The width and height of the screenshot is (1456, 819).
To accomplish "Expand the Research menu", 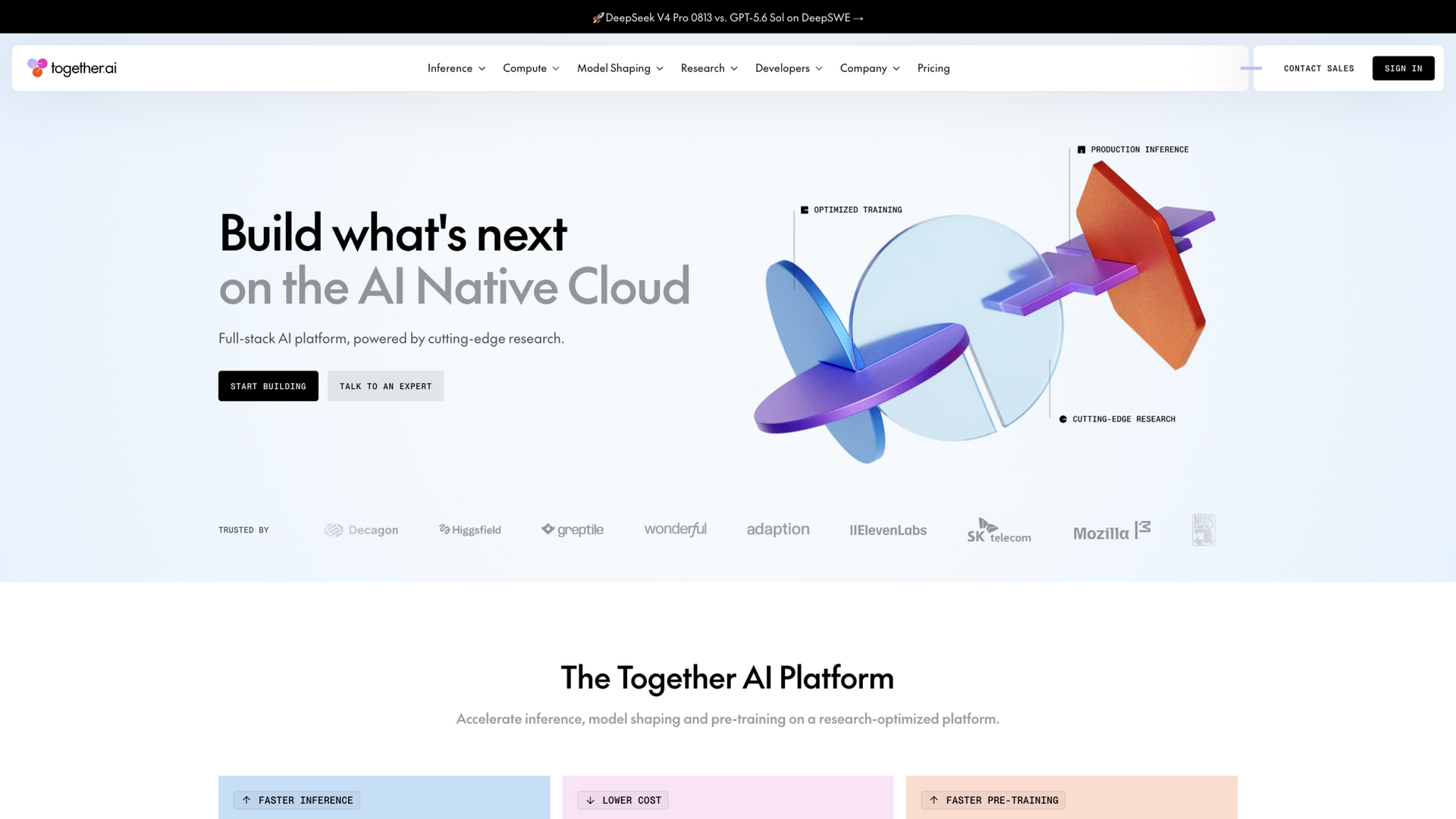I will coord(709,68).
